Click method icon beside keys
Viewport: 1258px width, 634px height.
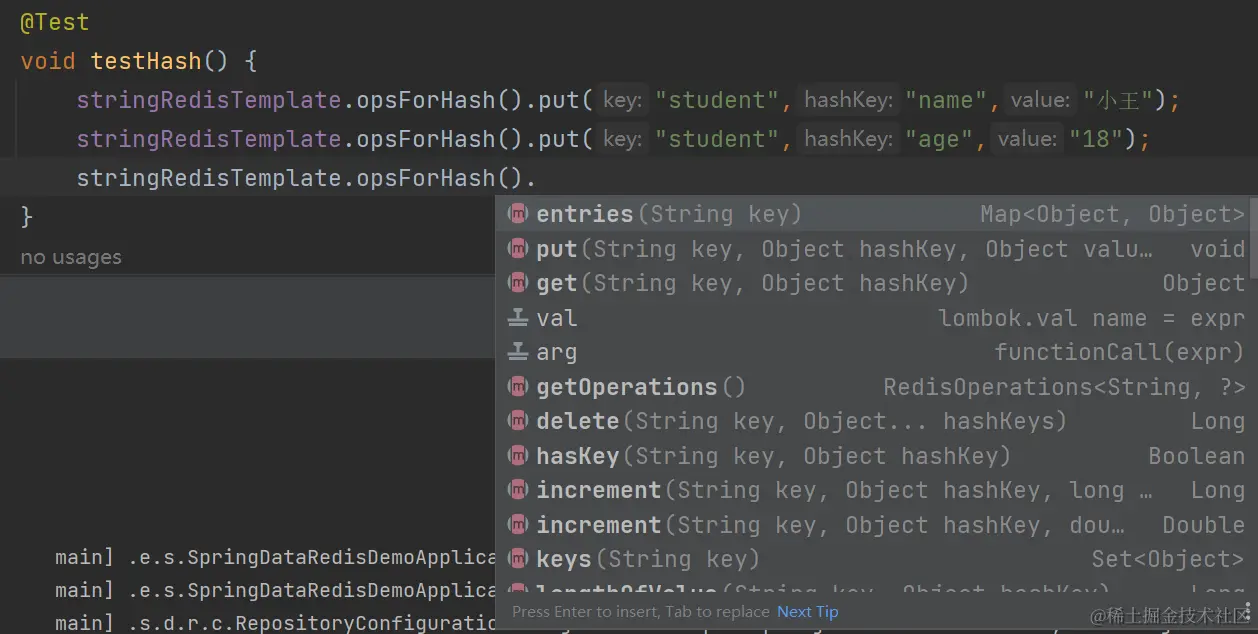[517, 559]
